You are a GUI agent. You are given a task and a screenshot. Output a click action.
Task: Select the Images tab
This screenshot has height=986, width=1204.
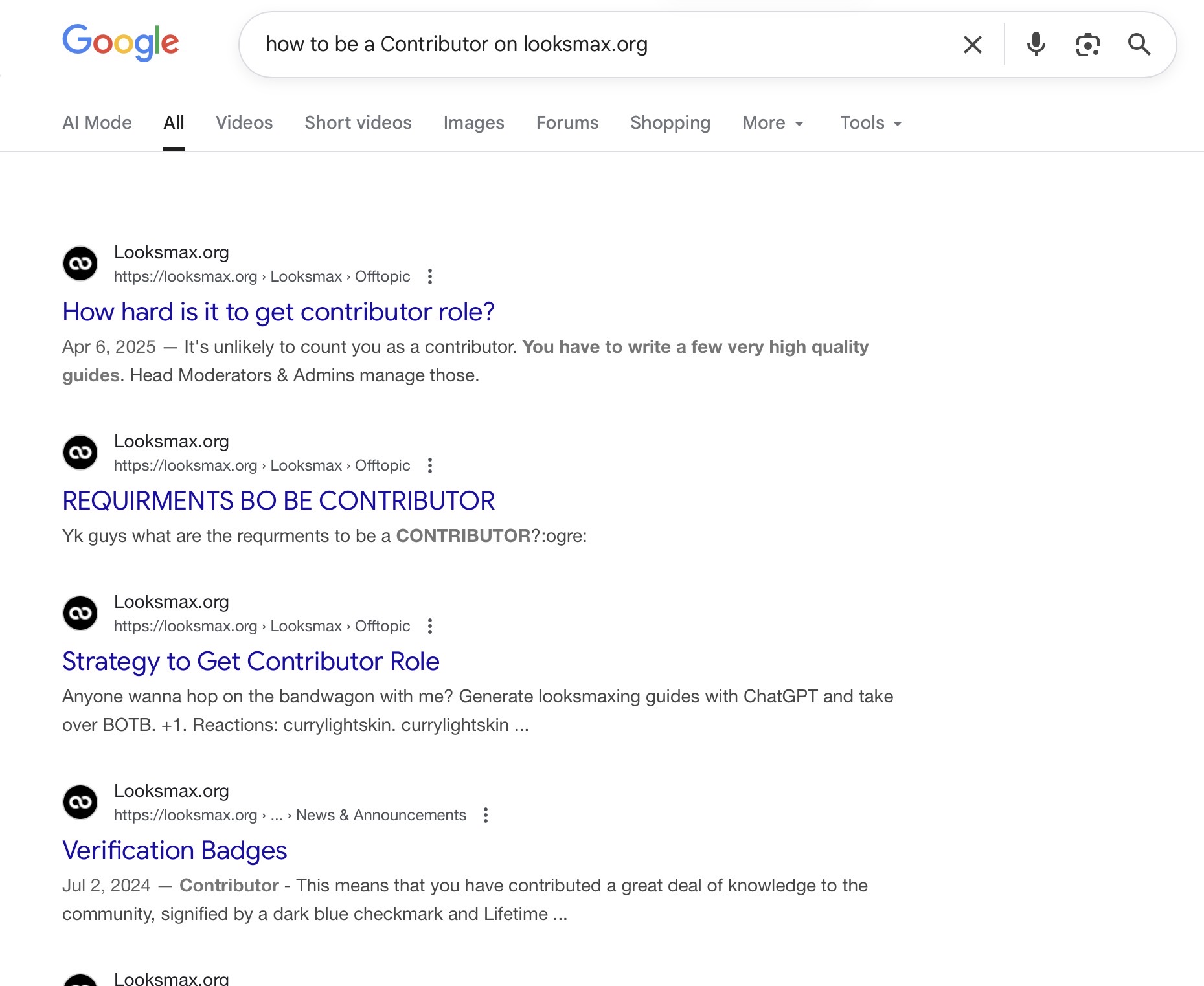[x=473, y=123]
